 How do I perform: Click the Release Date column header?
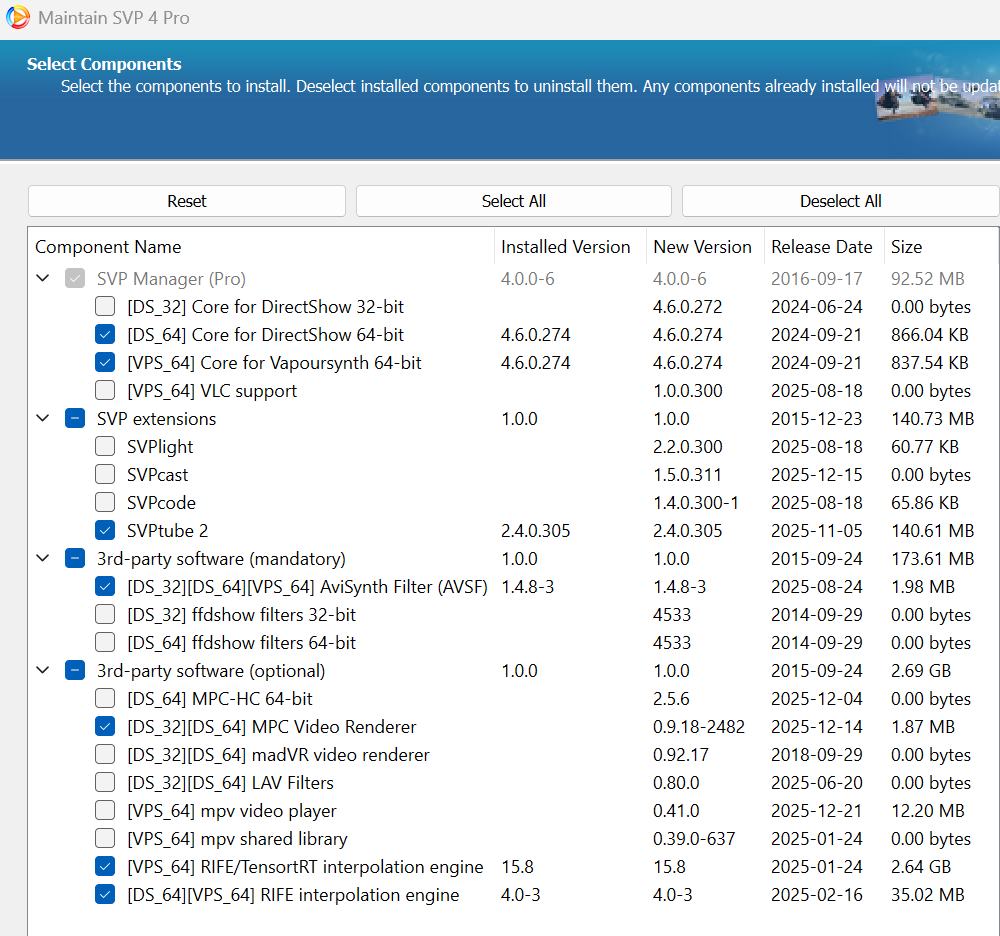point(821,247)
